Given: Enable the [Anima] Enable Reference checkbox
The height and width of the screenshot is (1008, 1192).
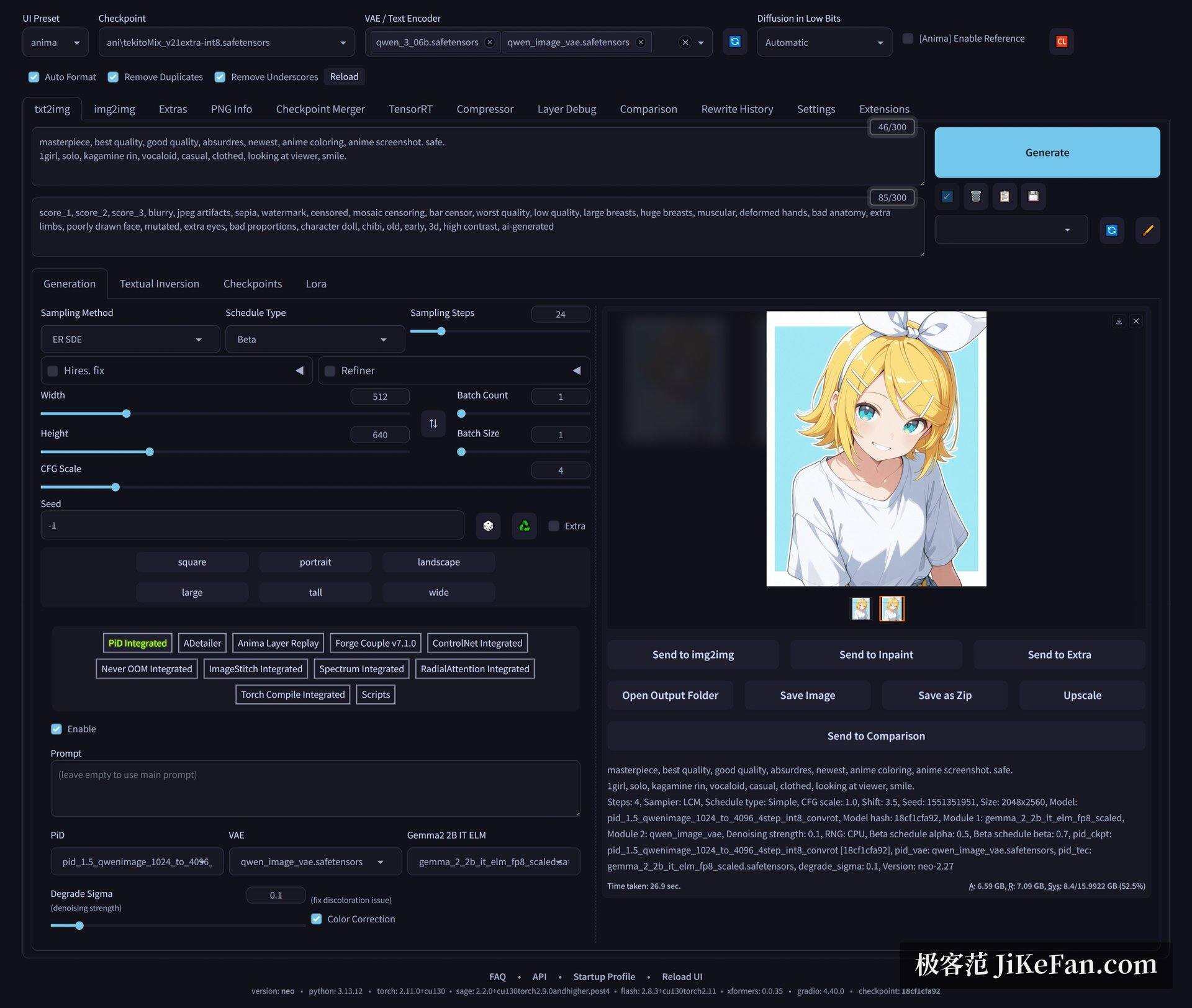Looking at the screenshot, I should 908,38.
